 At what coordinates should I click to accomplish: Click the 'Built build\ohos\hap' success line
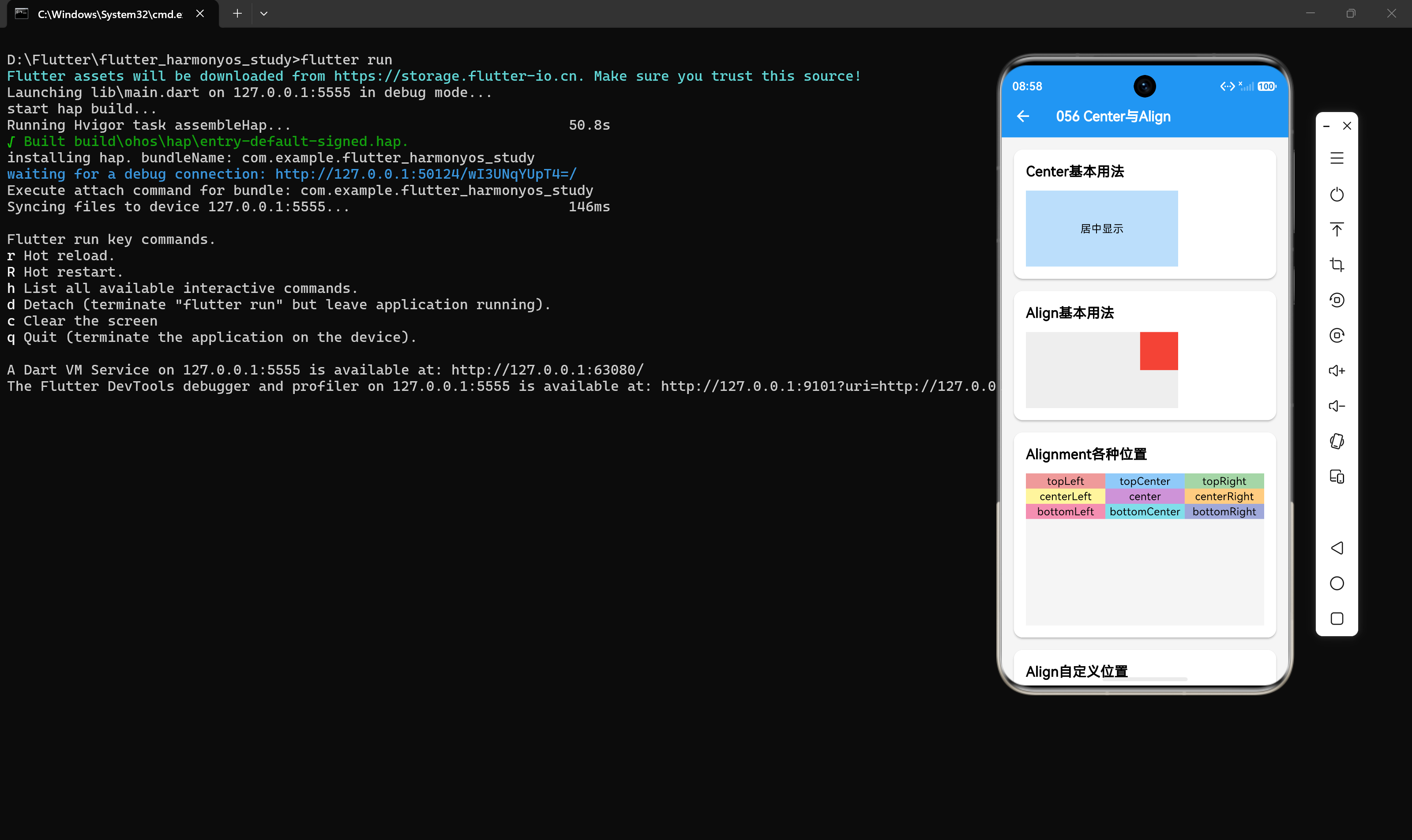click(x=207, y=142)
